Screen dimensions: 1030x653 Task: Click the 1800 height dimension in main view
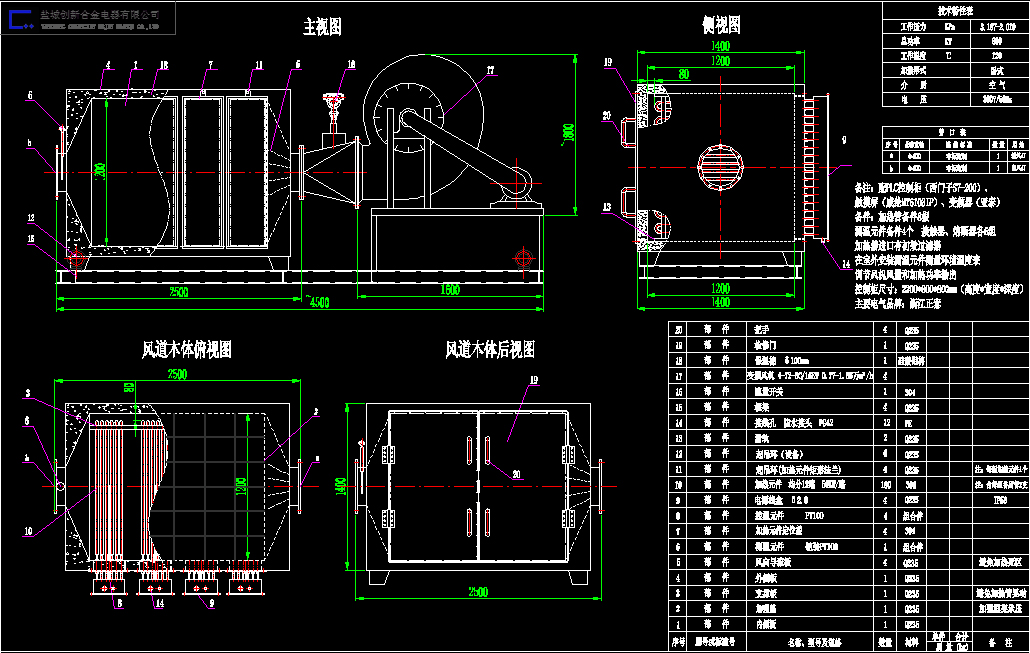pos(568,133)
